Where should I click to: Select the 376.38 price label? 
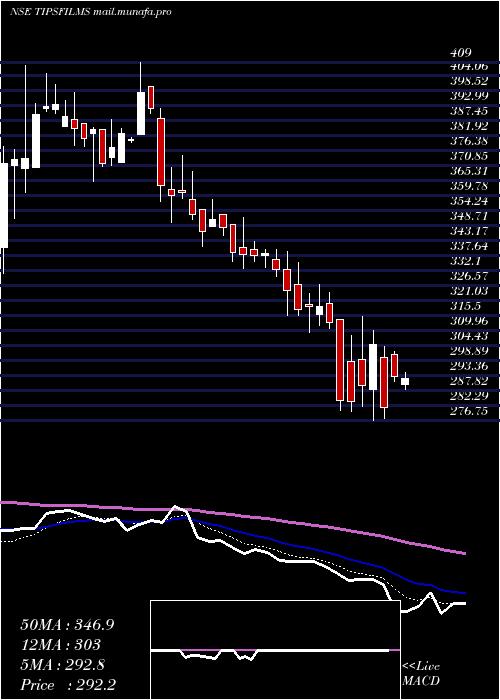point(469,141)
